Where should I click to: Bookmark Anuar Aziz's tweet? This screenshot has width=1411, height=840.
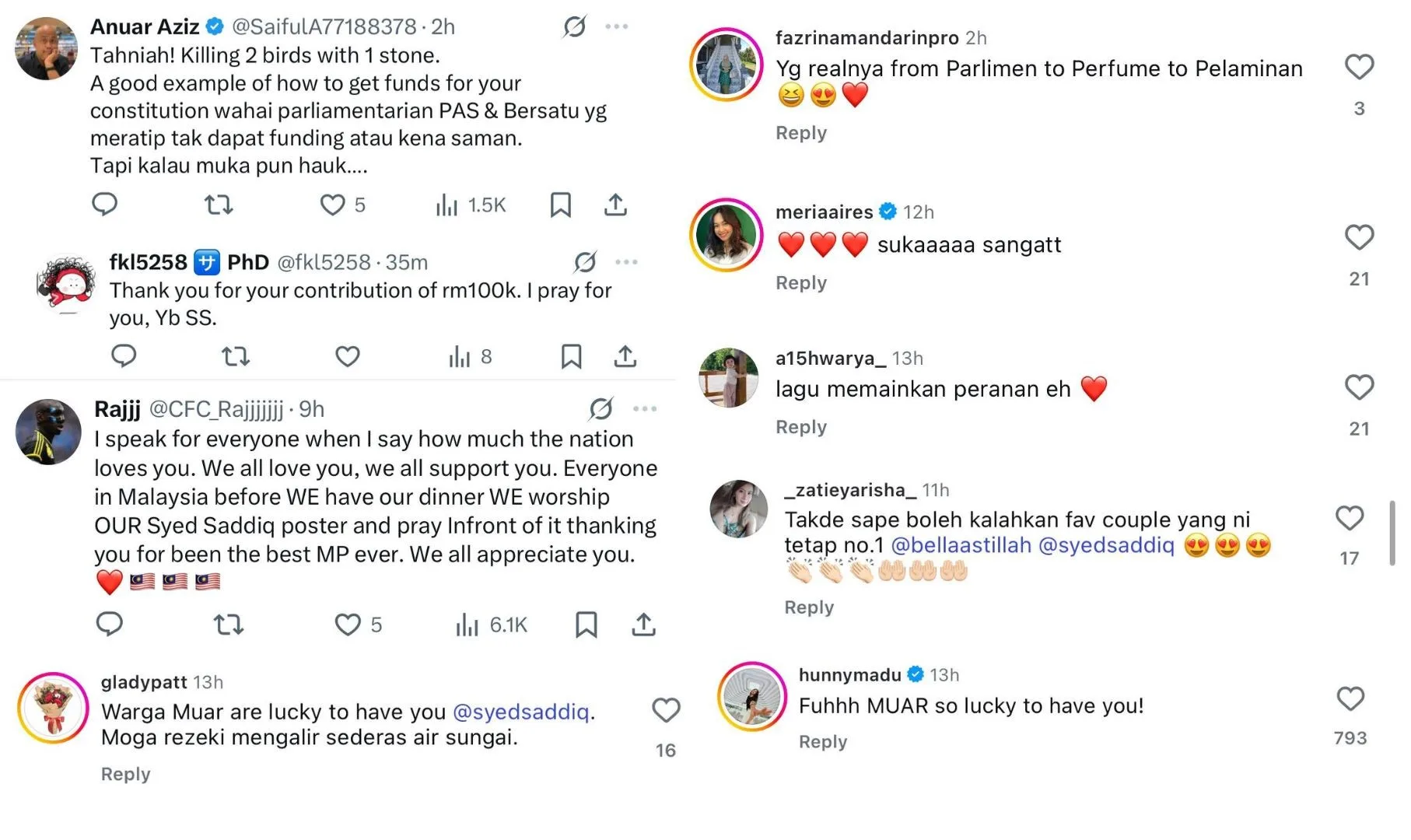tap(560, 205)
